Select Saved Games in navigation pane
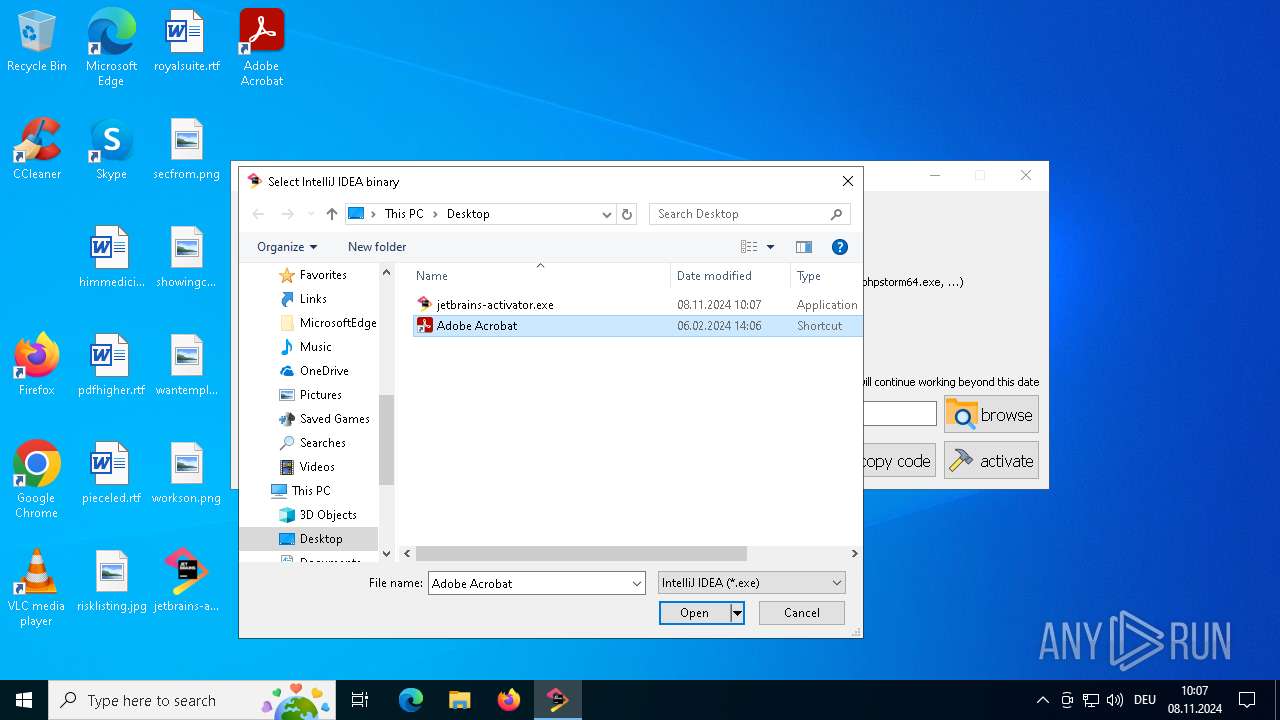Image resolution: width=1280 pixels, height=720 pixels. 334,419
